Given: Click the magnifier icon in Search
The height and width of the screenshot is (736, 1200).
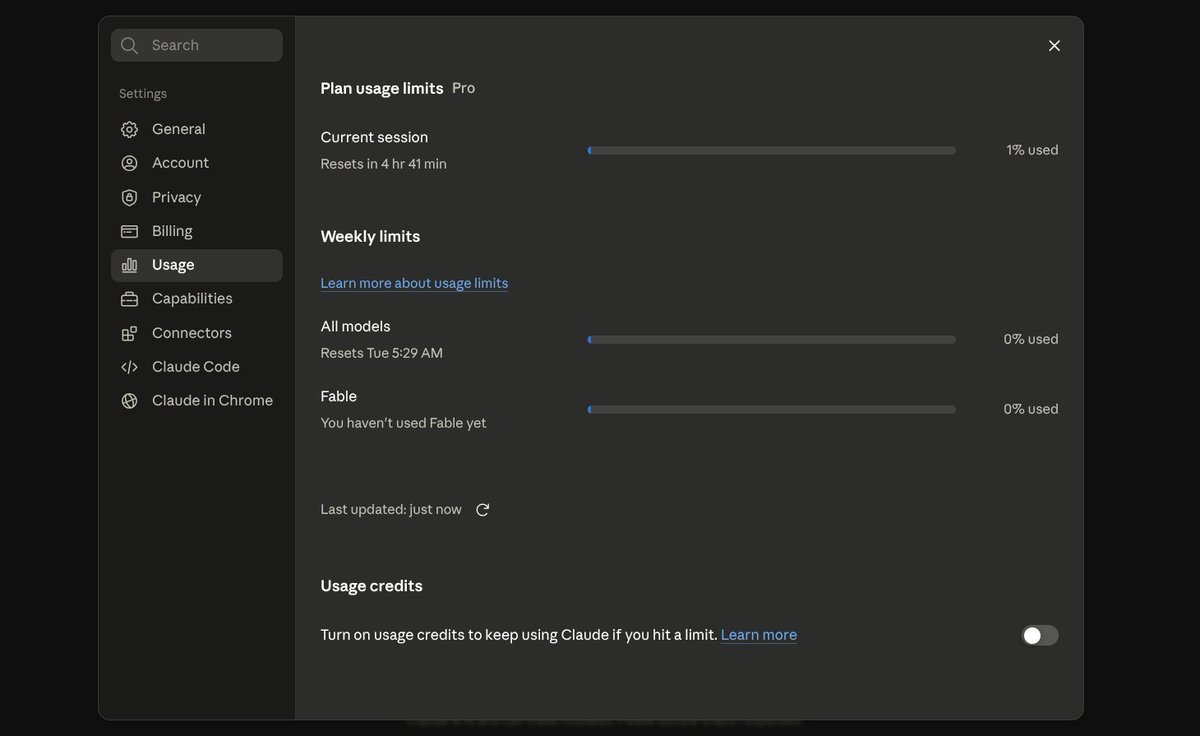Looking at the screenshot, I should click(129, 45).
